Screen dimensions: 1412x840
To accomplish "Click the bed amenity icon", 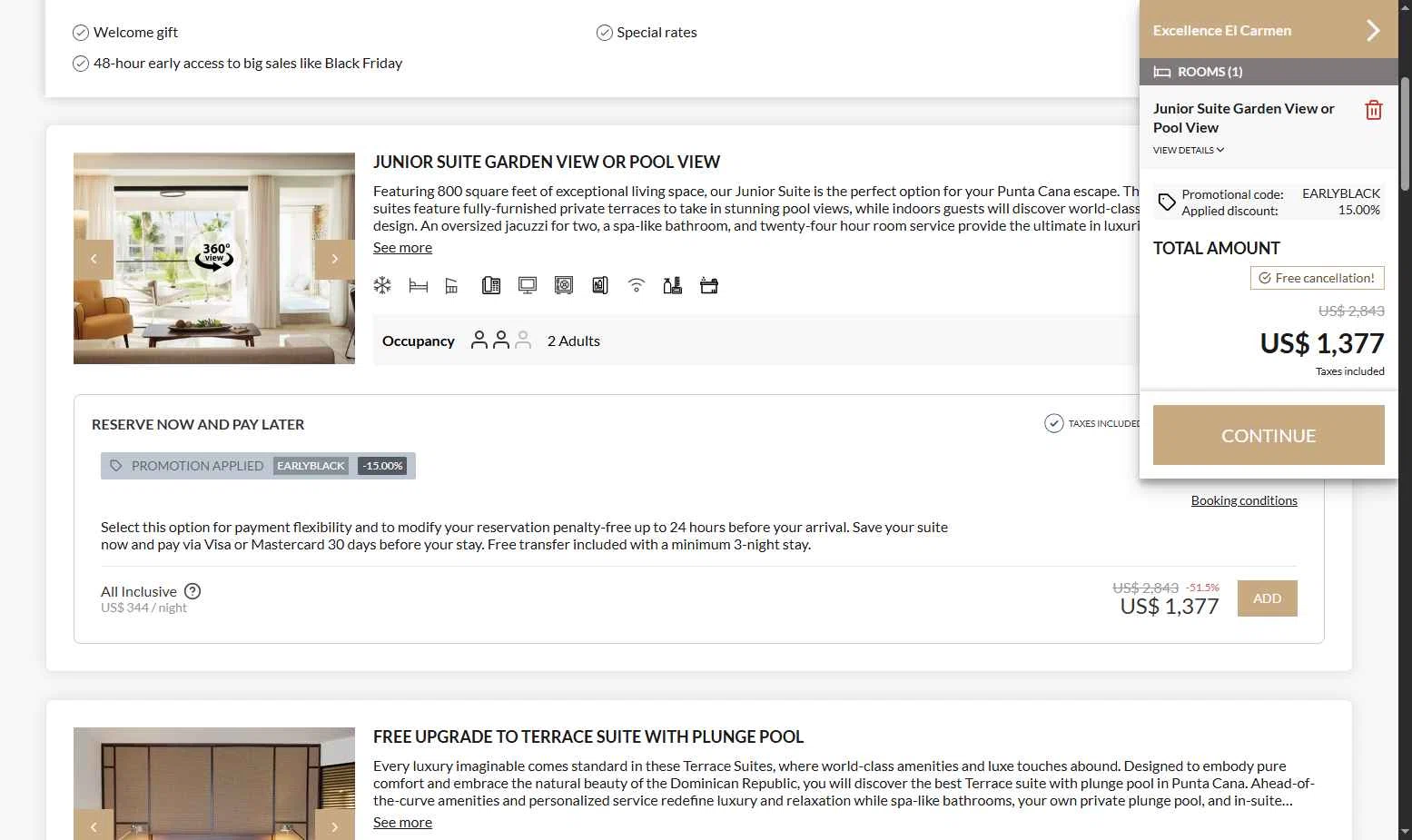I will (419, 286).
